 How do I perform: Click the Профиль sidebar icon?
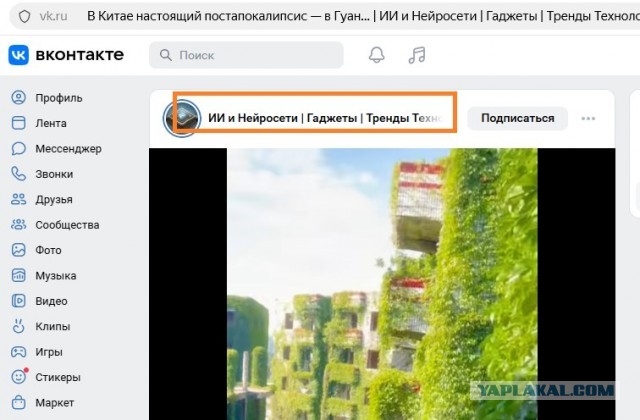coord(18,98)
